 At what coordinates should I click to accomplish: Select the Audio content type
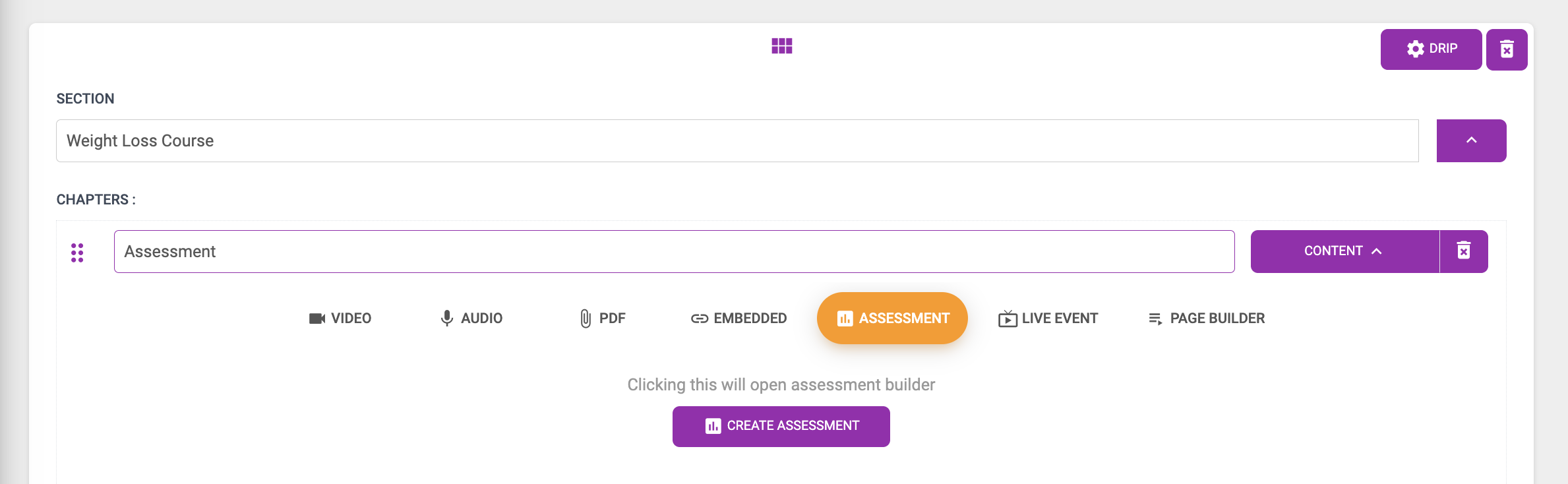pos(471,318)
